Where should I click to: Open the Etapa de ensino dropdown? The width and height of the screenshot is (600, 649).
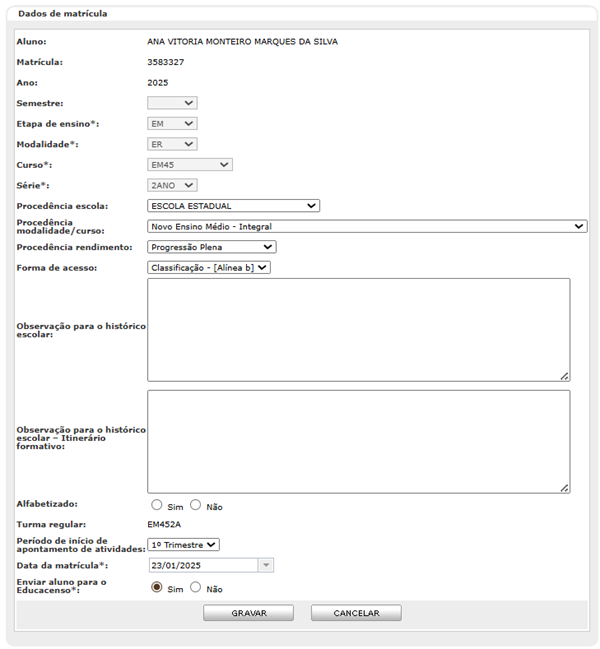[x=172, y=124]
